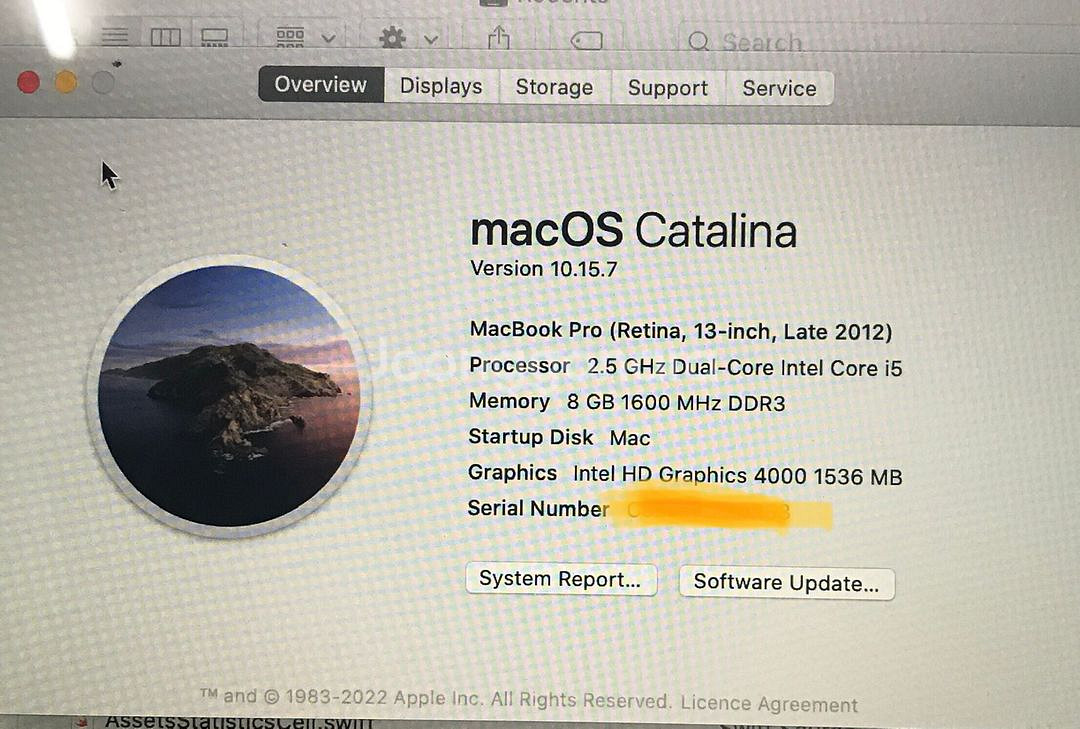Switch to the Displays tab
1080x729 pixels.
pos(441,86)
